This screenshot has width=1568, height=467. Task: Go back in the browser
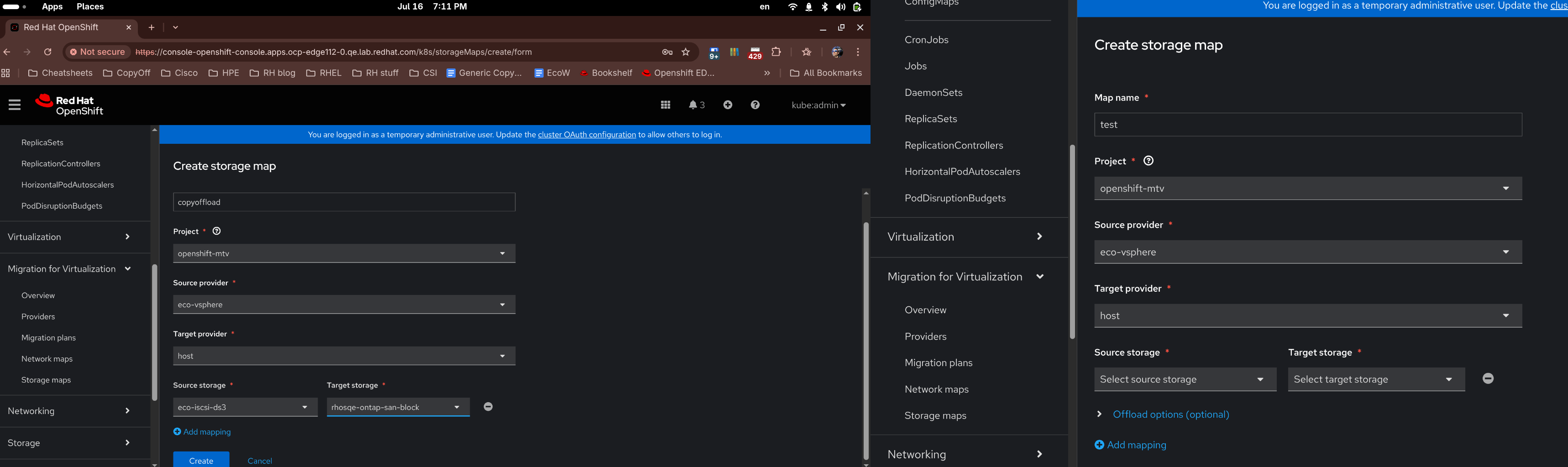(x=7, y=52)
